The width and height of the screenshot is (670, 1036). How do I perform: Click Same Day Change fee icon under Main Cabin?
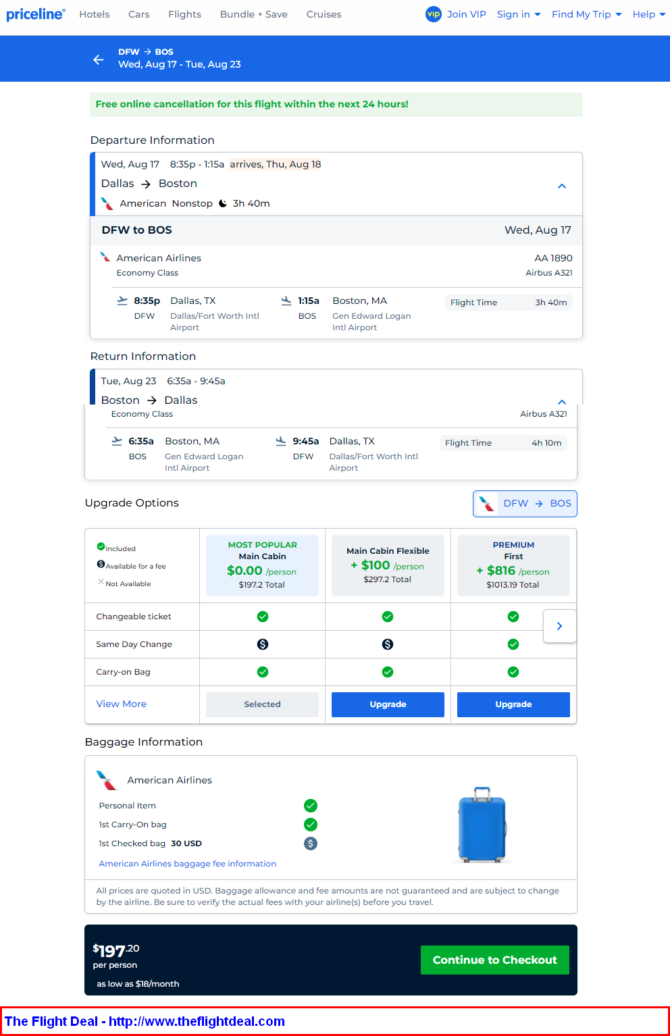(x=262, y=644)
